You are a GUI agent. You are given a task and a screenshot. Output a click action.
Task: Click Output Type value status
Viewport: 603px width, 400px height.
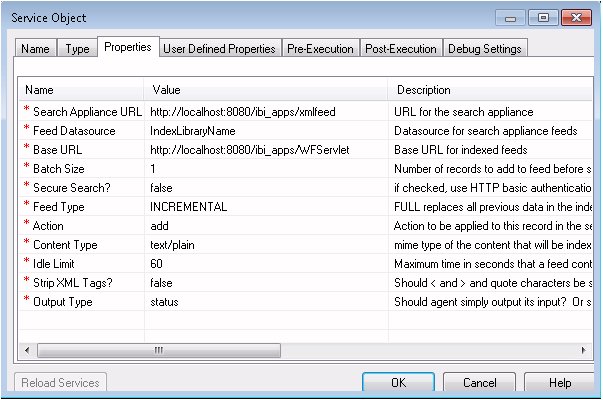[266, 302]
